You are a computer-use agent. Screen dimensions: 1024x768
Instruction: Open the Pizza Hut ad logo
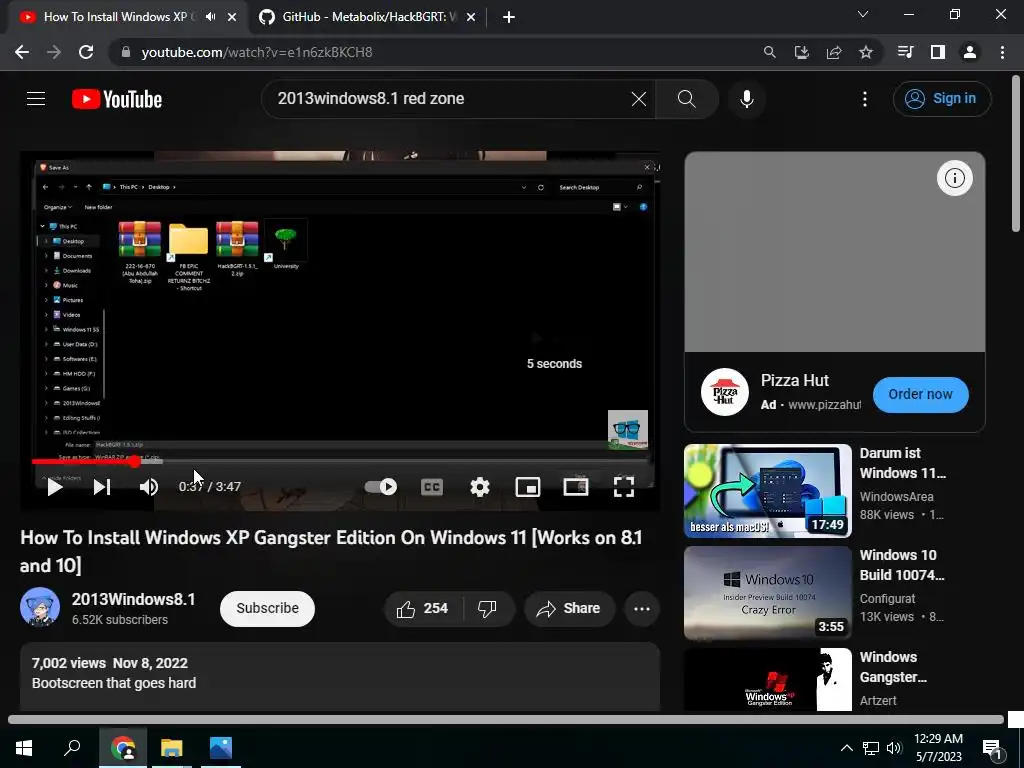(724, 392)
